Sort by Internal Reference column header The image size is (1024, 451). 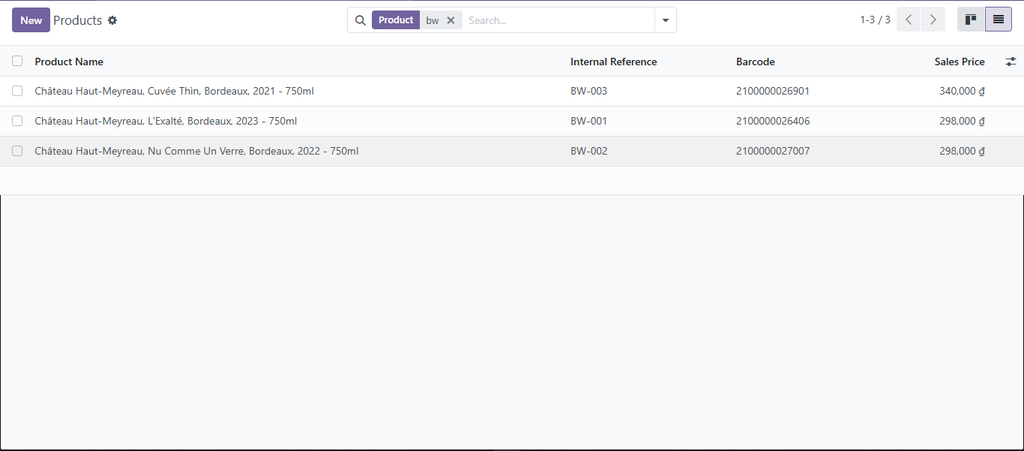613,62
